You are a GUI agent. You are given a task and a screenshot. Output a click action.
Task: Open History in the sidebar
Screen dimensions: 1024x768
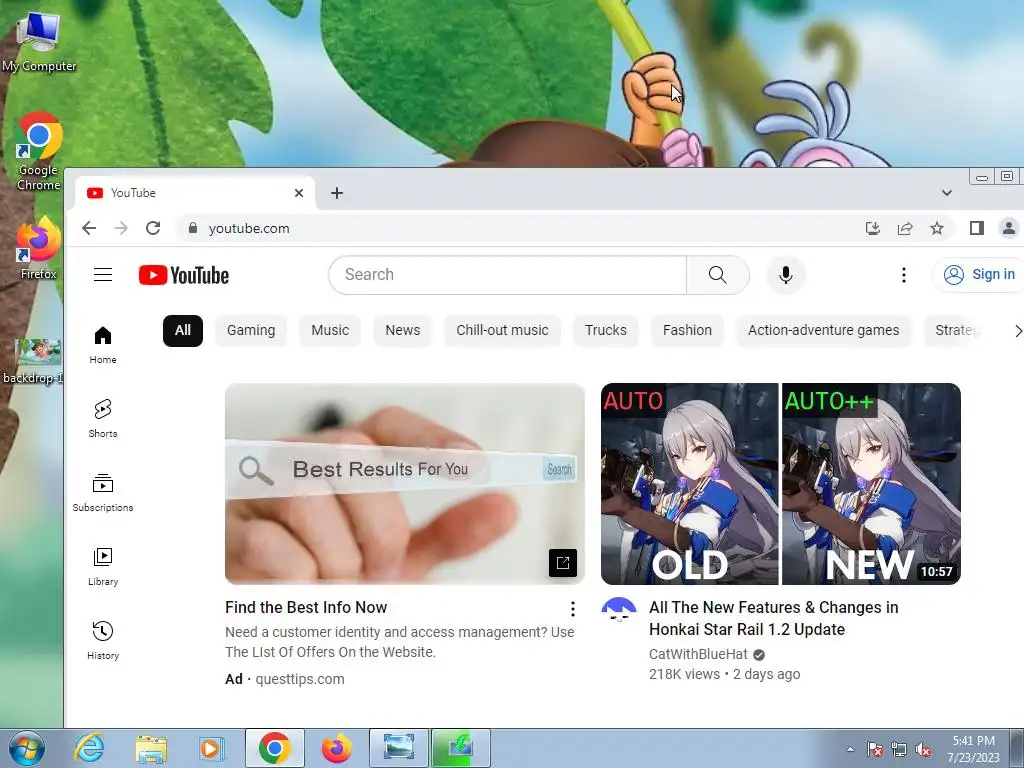tap(103, 641)
